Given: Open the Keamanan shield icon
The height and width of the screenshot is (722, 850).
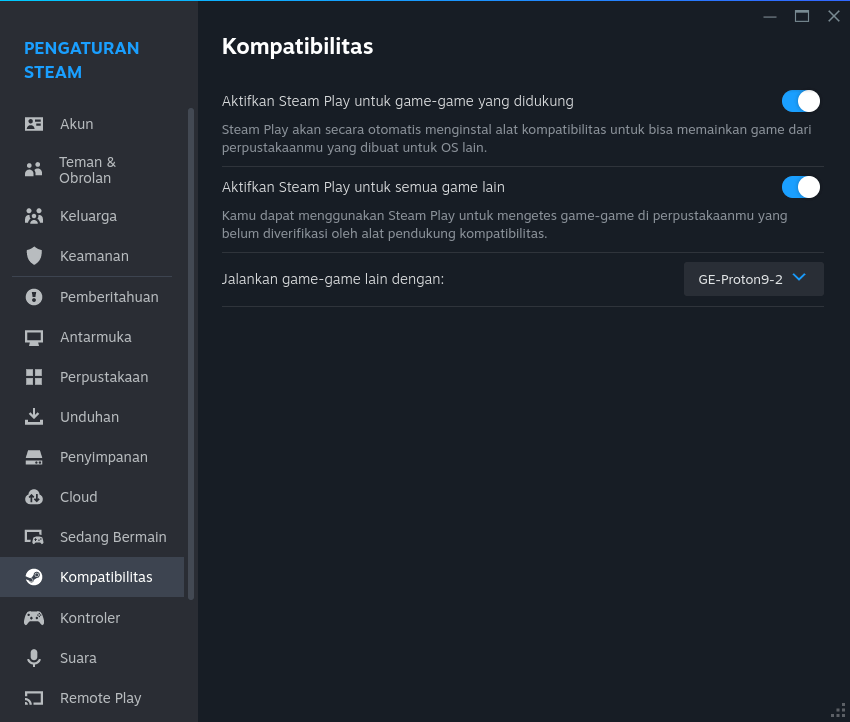Looking at the screenshot, I should (34, 256).
